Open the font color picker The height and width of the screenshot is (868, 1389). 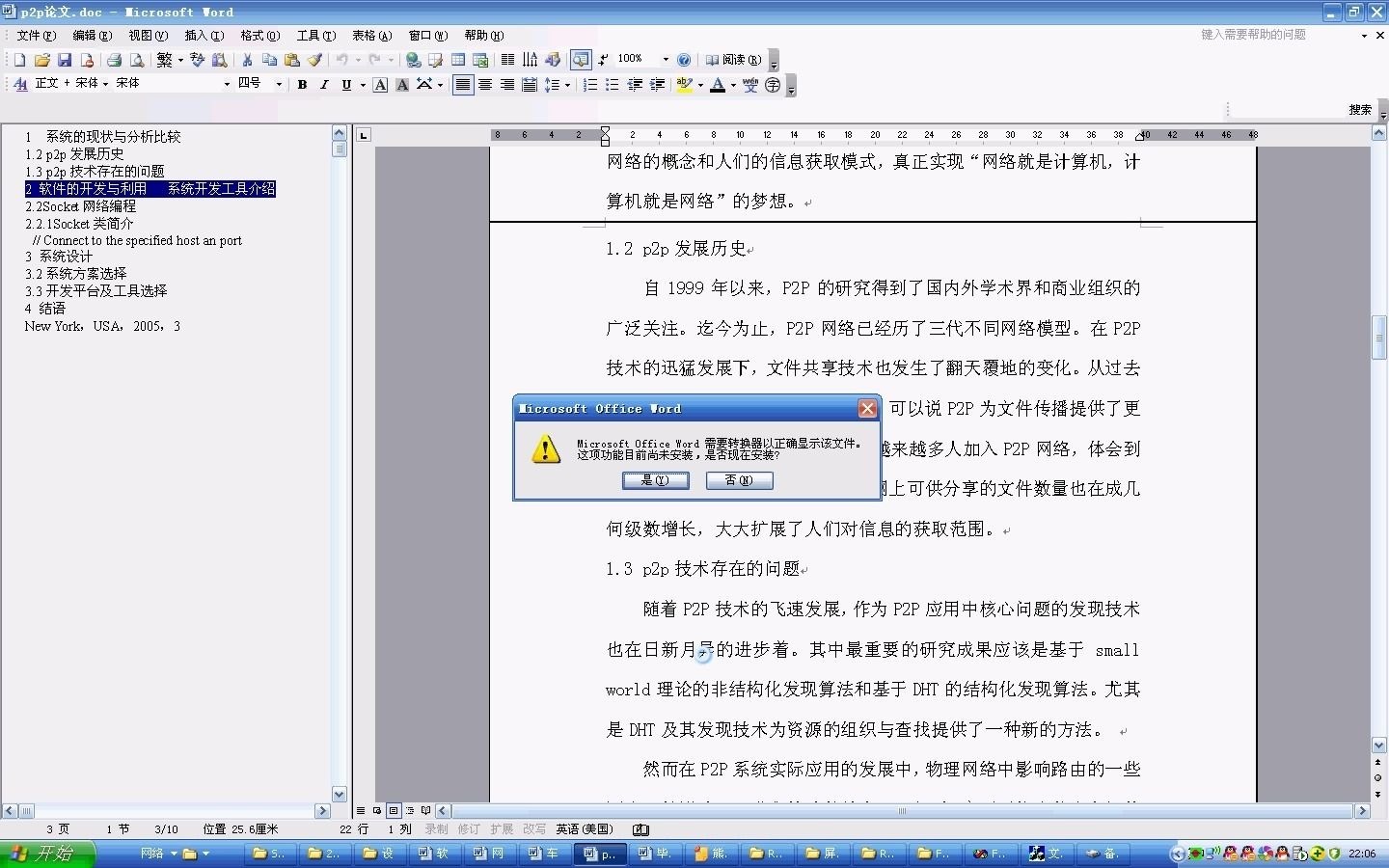731,84
